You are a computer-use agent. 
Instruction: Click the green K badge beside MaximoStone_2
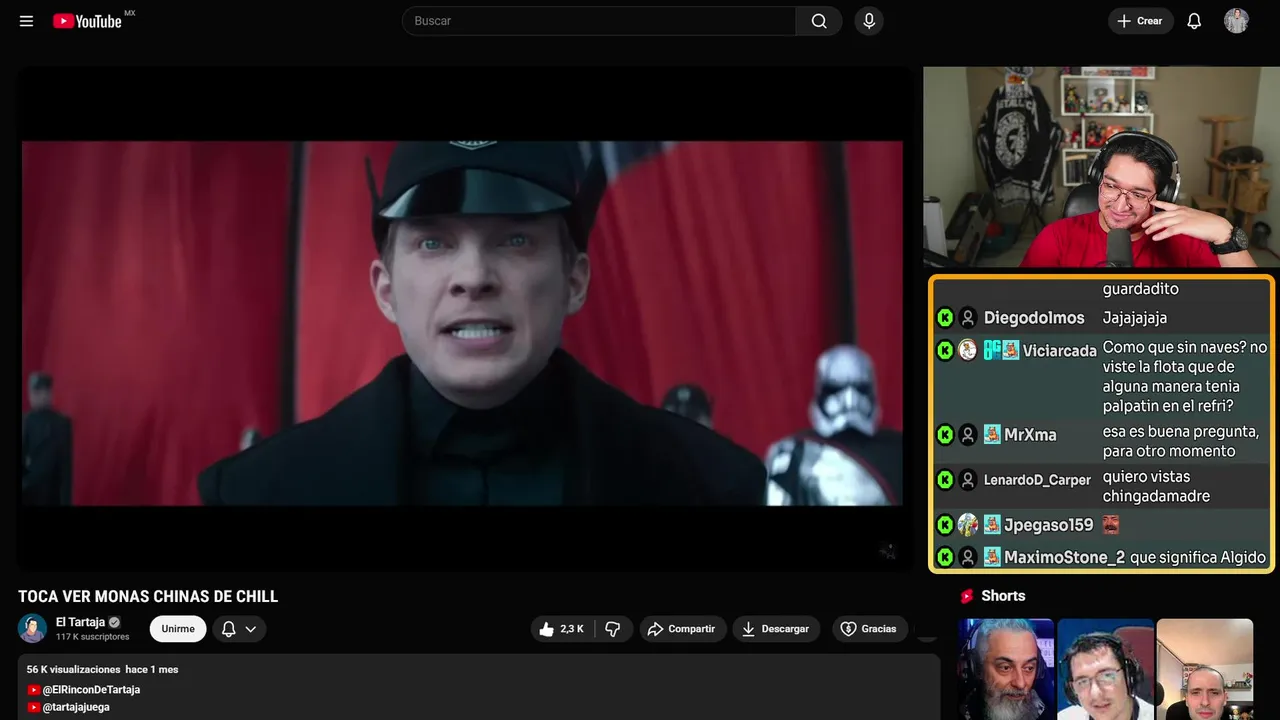tap(945, 557)
